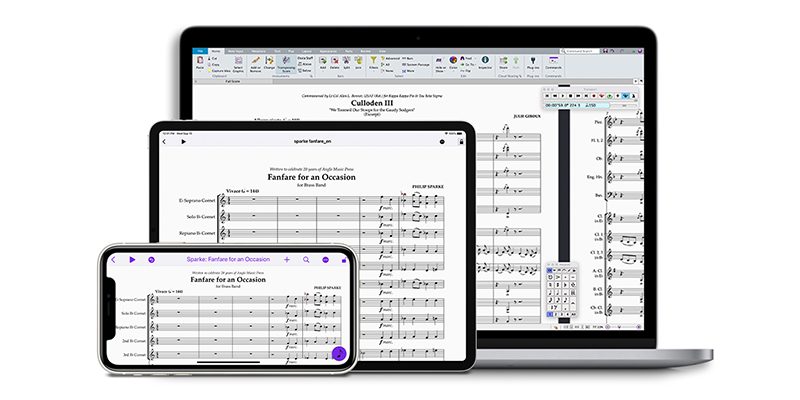Screen dimensions: 800x400
Task: Switch to the Review tab
Action: coord(366,52)
